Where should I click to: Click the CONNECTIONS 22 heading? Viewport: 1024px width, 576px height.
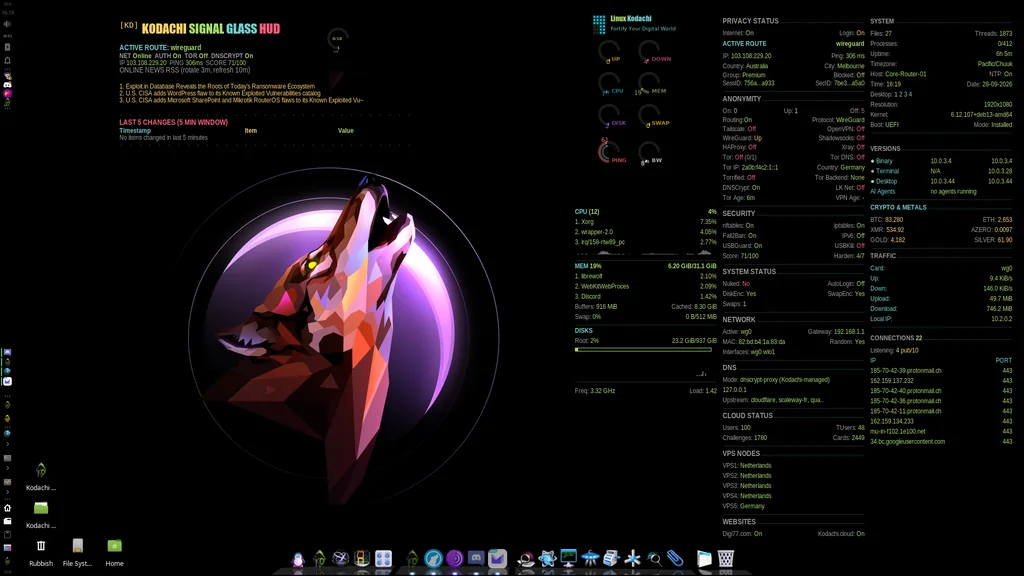pos(895,338)
